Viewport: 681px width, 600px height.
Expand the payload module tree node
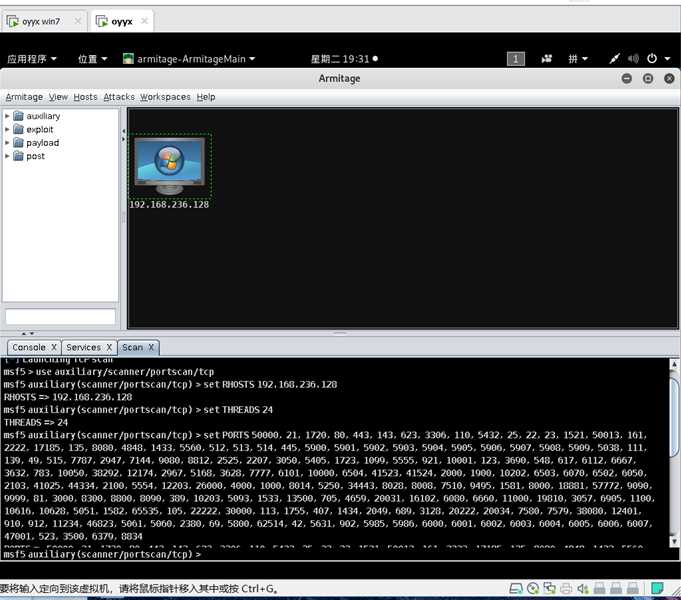[x=7, y=143]
